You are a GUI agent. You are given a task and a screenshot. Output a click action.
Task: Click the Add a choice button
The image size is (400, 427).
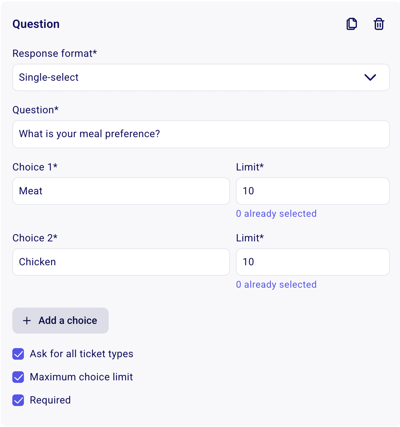pos(60,321)
